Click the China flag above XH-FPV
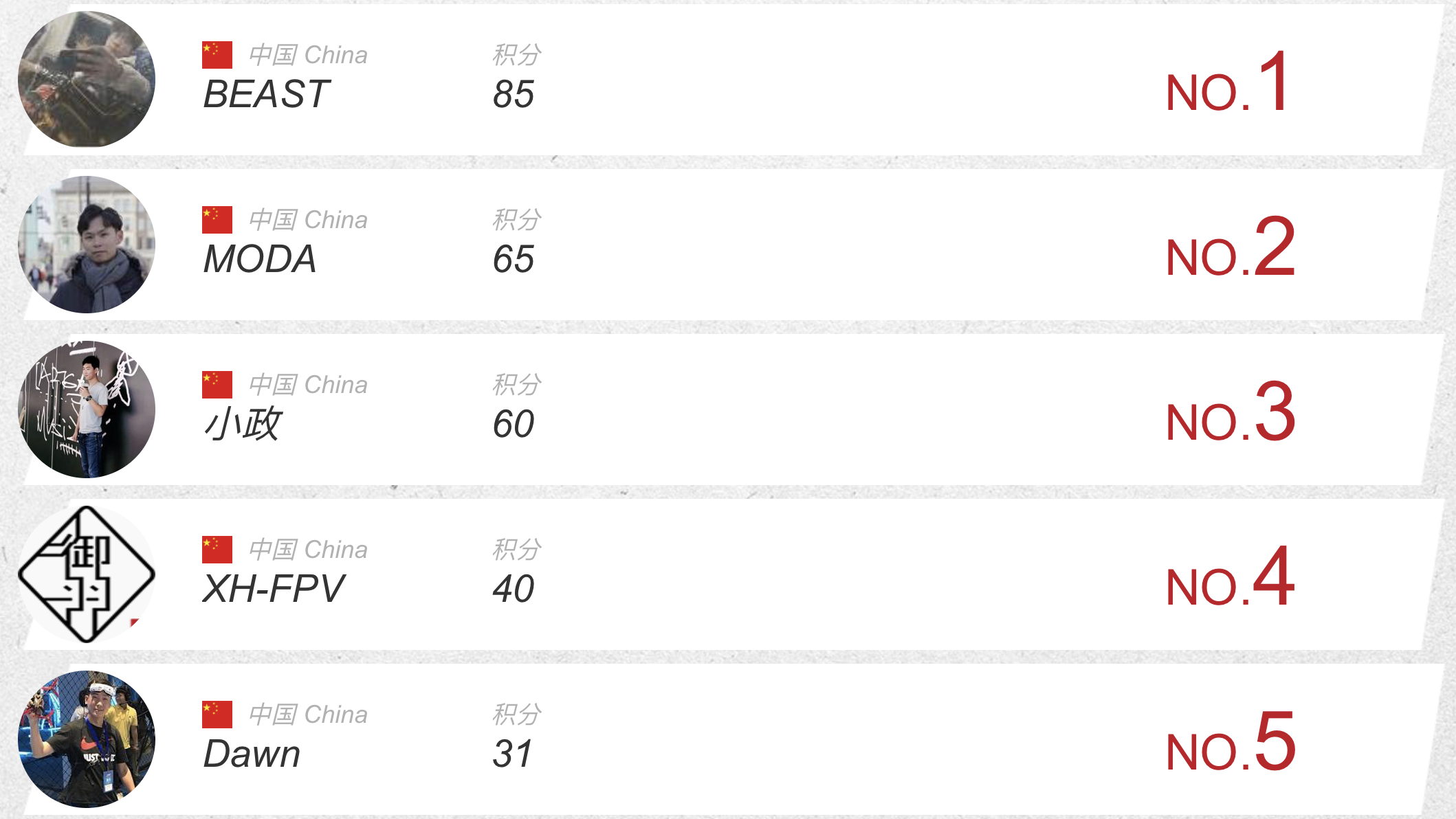 (217, 550)
